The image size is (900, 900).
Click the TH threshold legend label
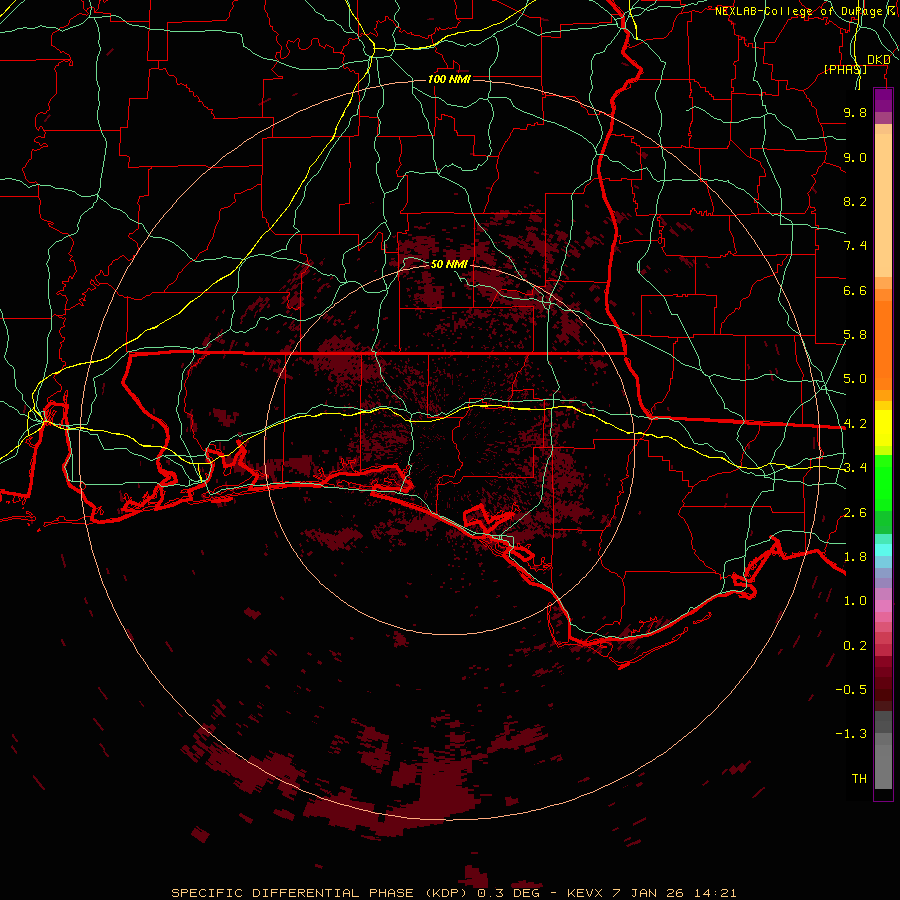click(859, 779)
